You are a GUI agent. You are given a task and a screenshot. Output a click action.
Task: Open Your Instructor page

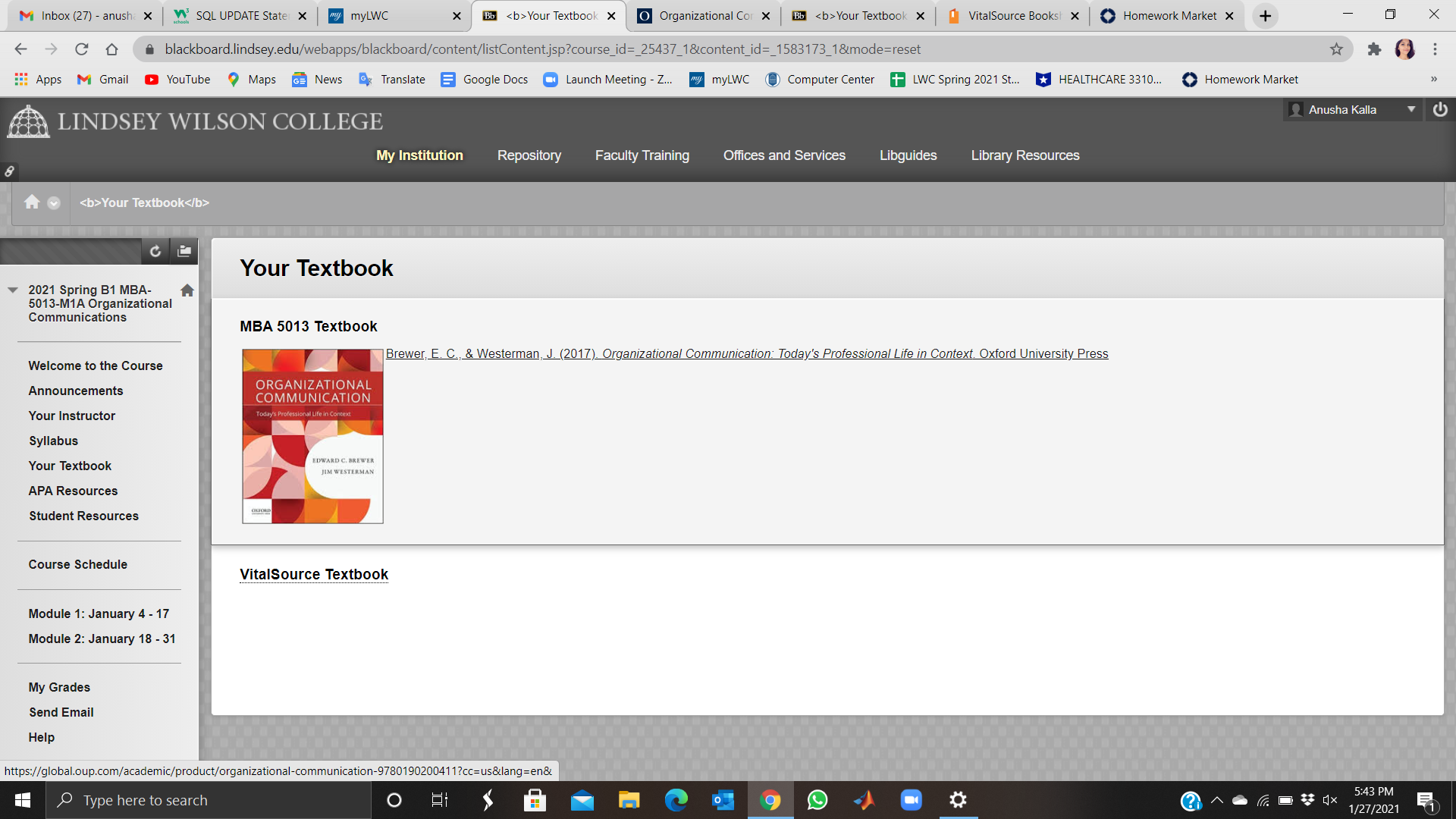coord(72,416)
